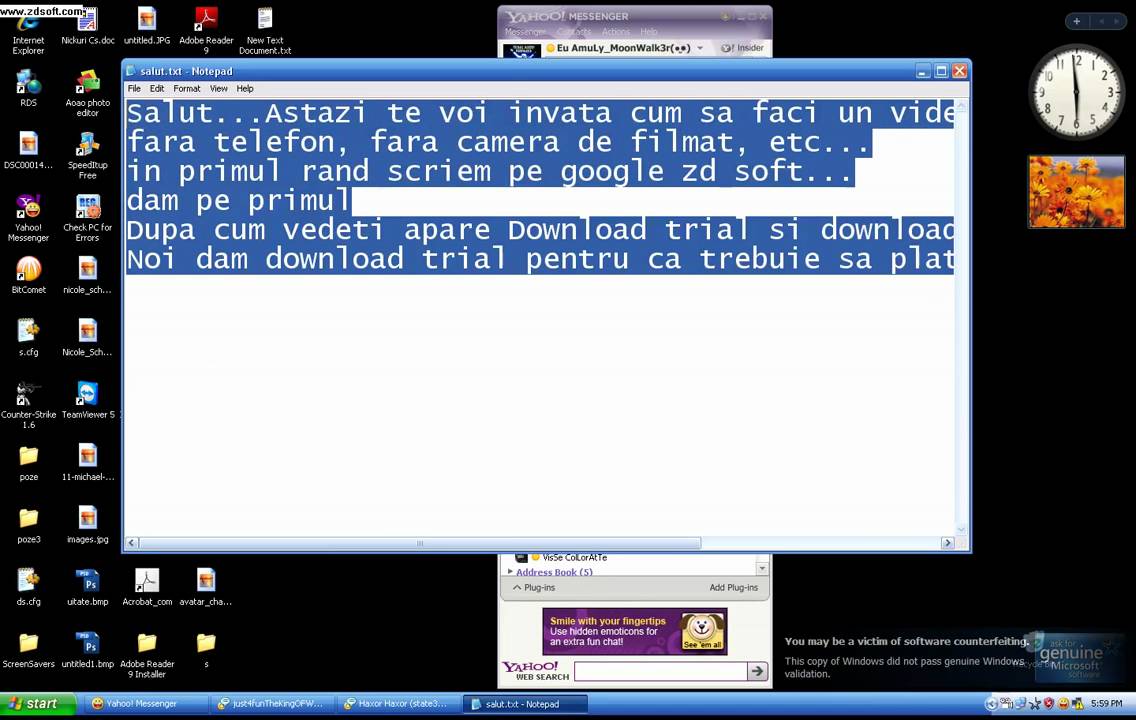Switch to Haxor Haxor chat taskbar button
The width and height of the screenshot is (1136, 720).
[x=398, y=703]
